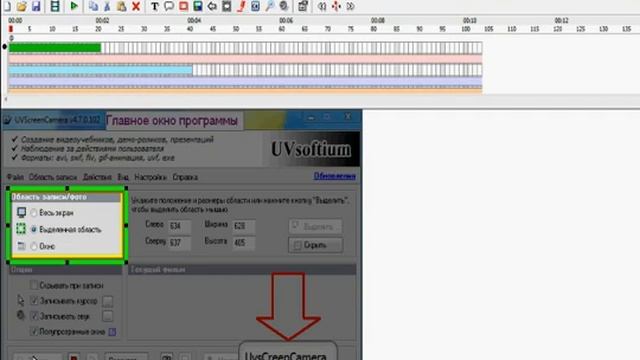Click the red four-way move icon
Image resolution: width=640 pixels, height=360 pixels.
[x=336, y=6]
